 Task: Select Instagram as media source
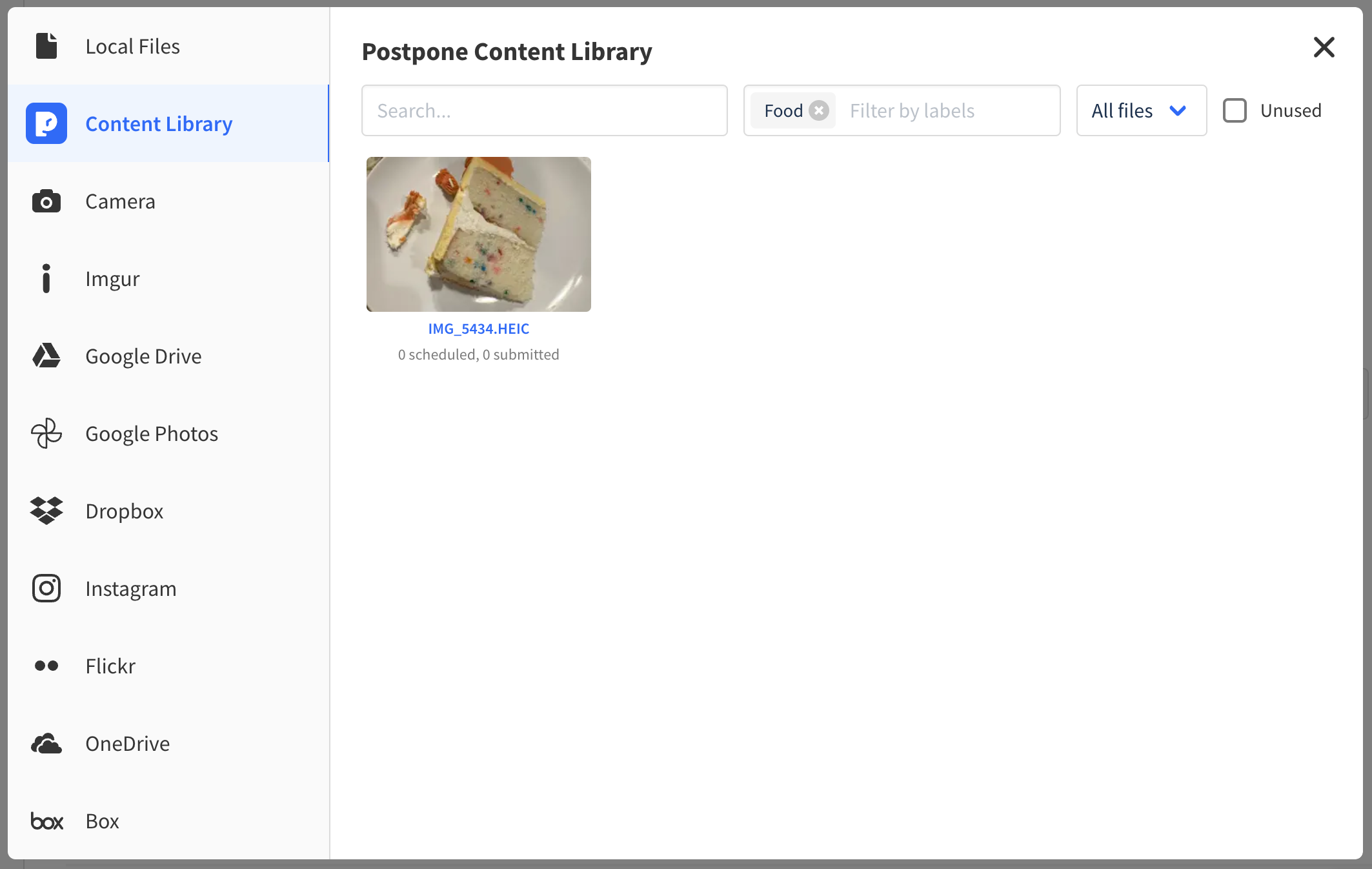[x=46, y=588]
